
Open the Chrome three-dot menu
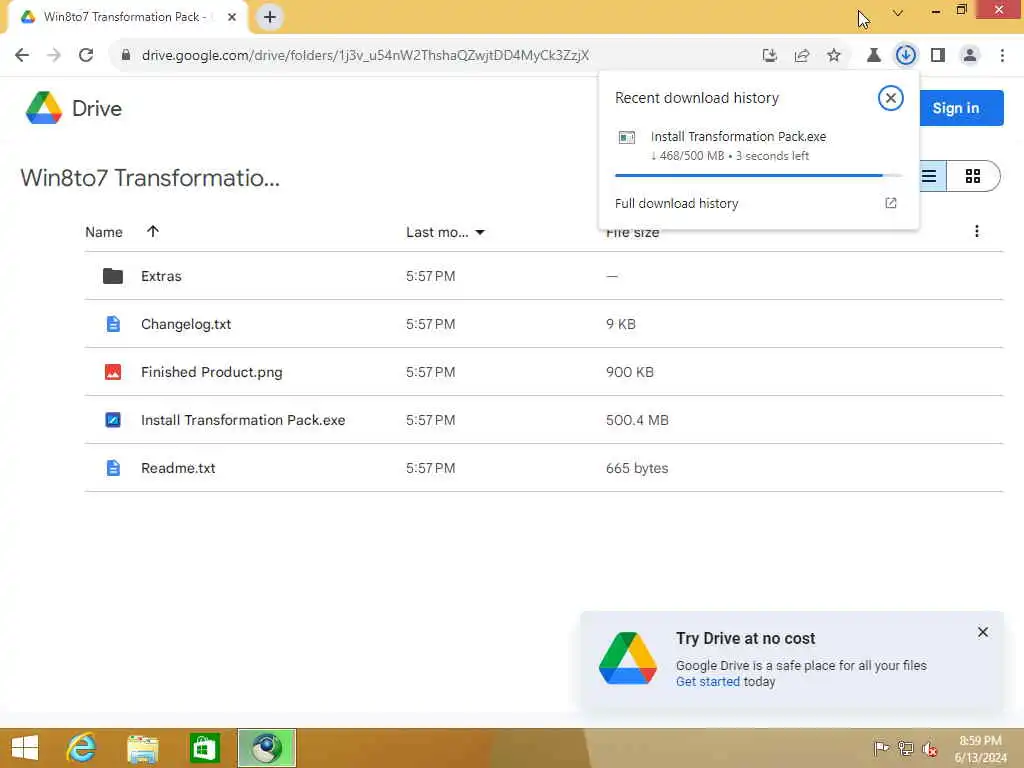click(x=1002, y=55)
